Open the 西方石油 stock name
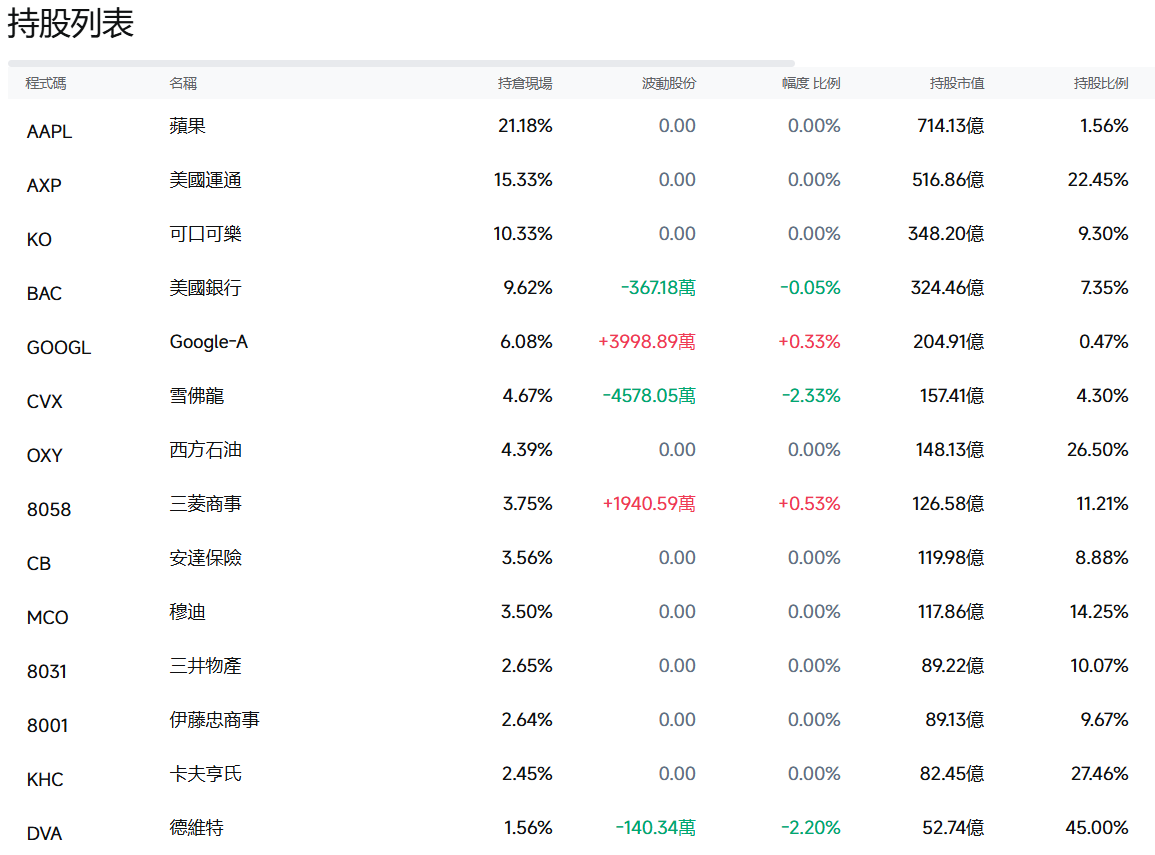 tap(206, 450)
